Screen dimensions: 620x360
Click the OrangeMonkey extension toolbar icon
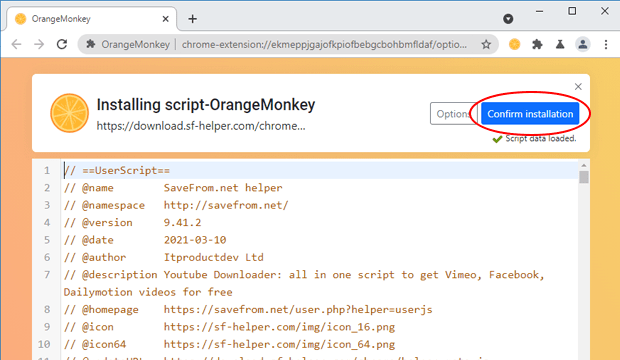coord(514,44)
